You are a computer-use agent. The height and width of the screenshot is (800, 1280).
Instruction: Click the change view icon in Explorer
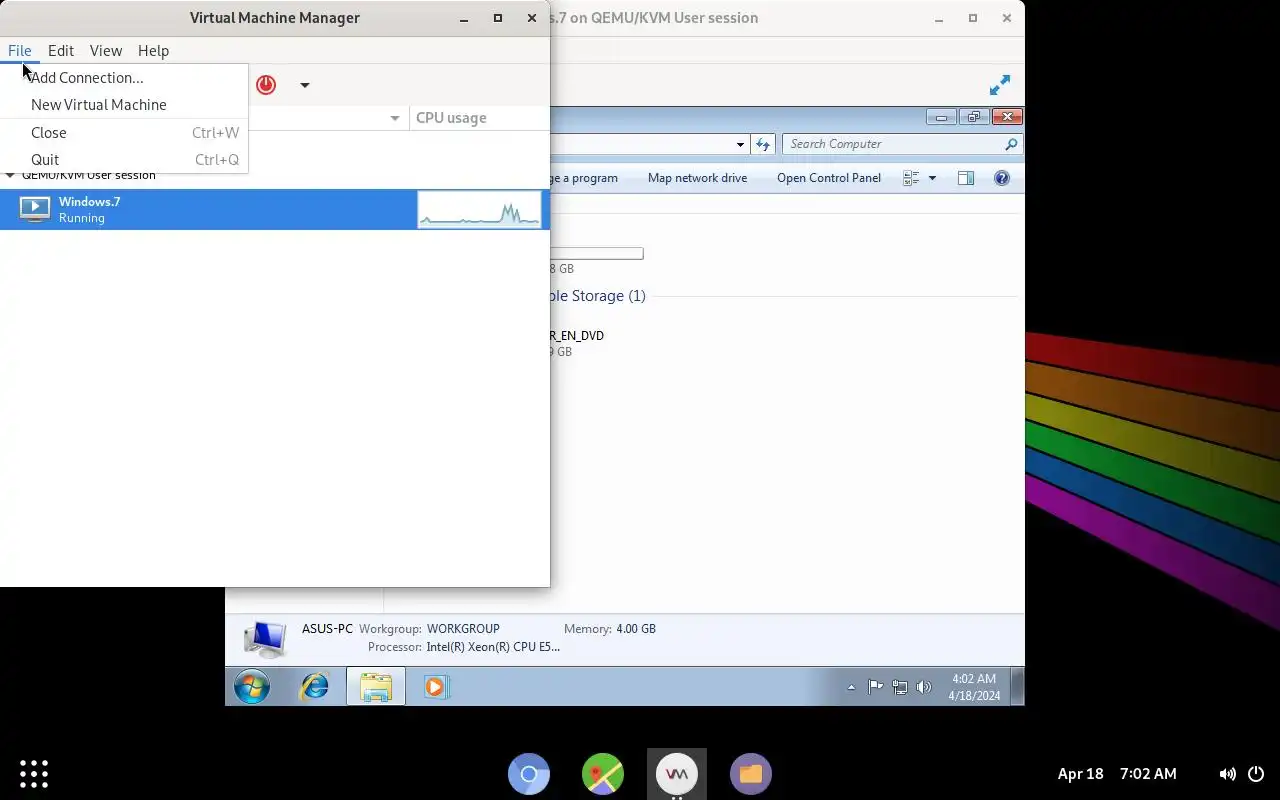(911, 178)
